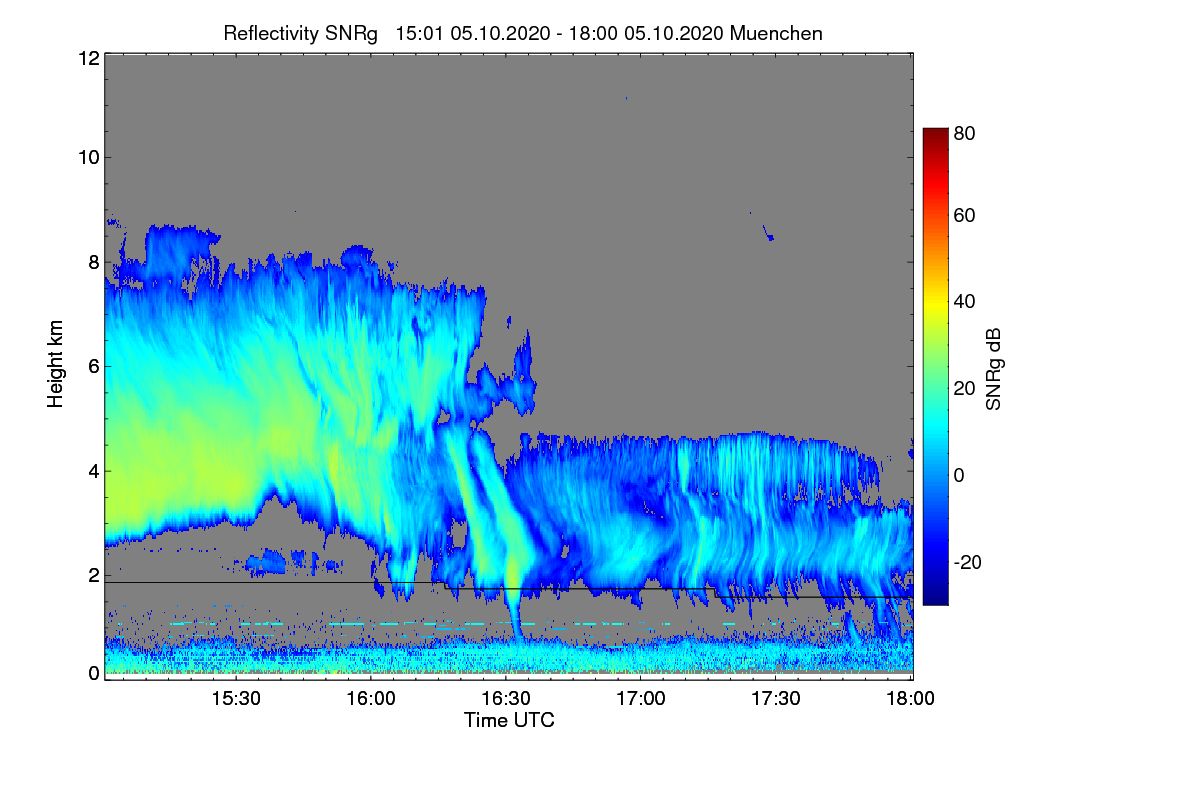Click the height tick label 12
The width and height of the screenshot is (1200, 800).
[88, 58]
